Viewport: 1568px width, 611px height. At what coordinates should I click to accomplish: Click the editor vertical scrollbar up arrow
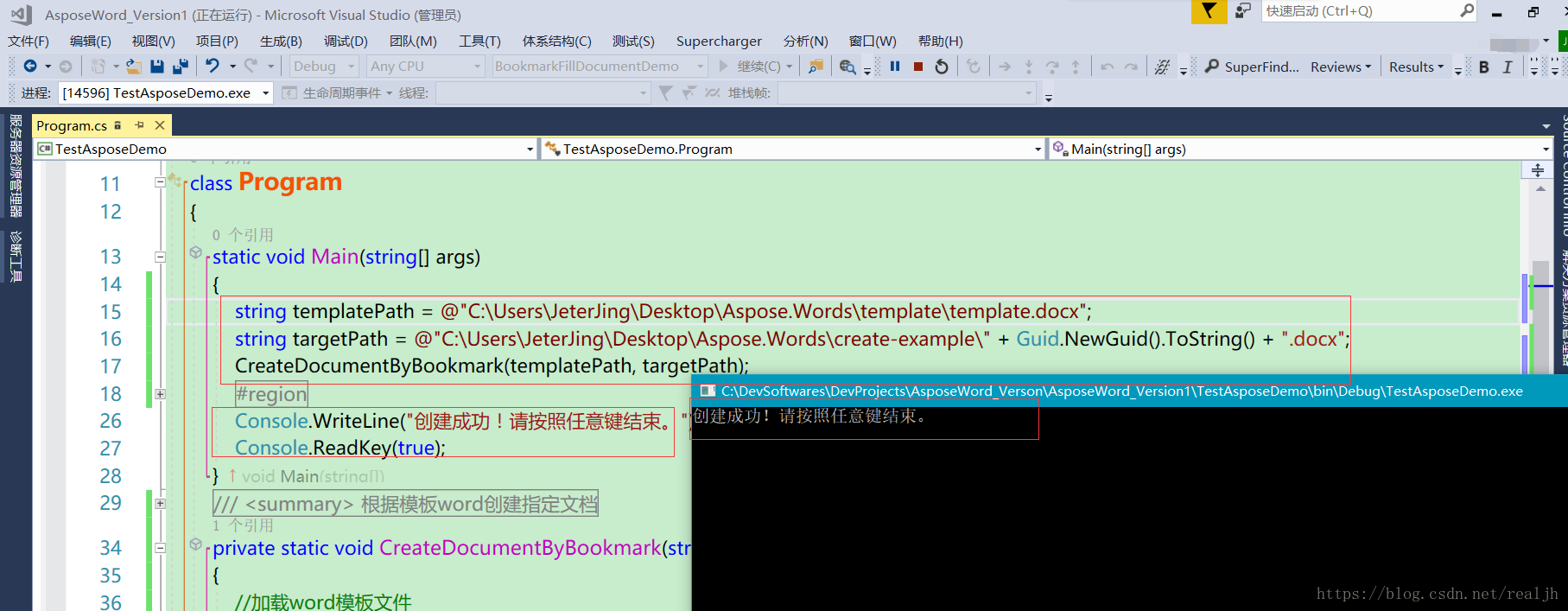[x=1540, y=188]
